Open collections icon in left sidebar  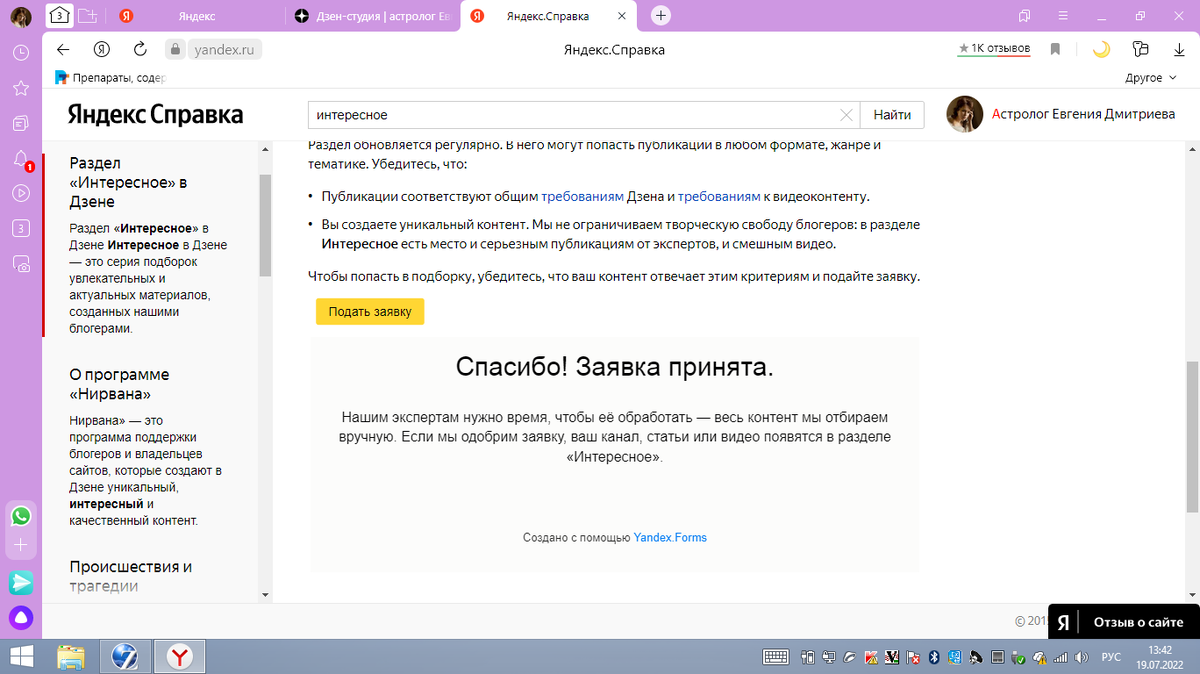tap(20, 123)
